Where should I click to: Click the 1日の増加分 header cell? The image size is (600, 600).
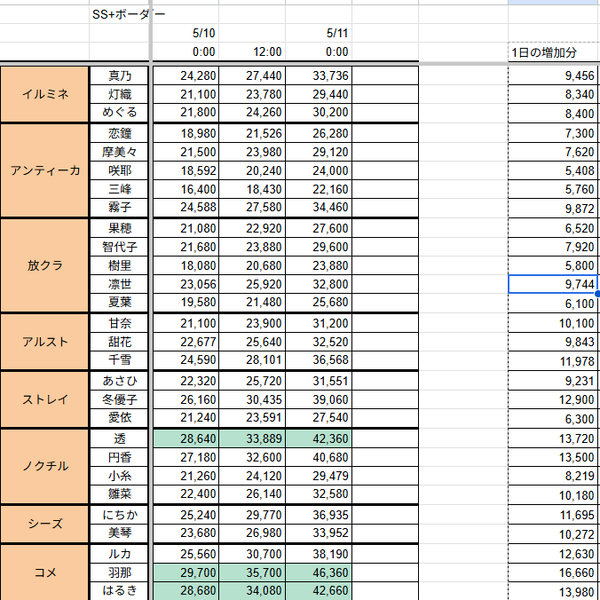pyautogui.click(x=553, y=52)
